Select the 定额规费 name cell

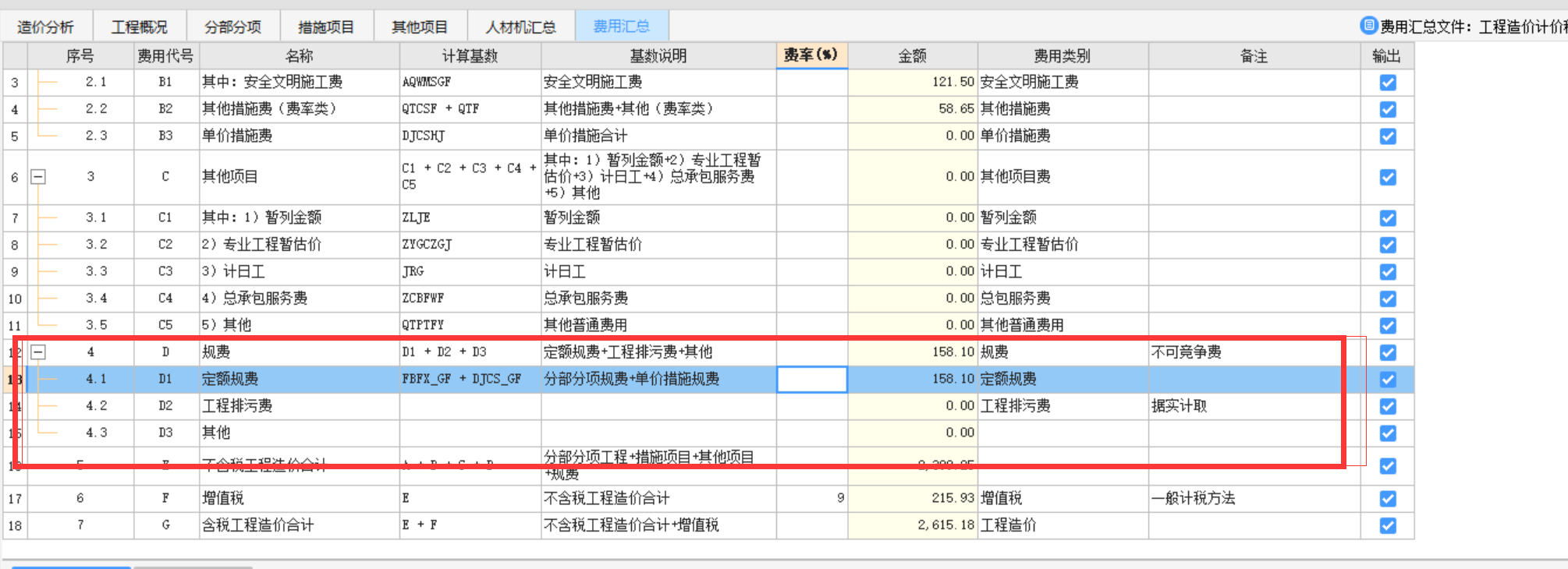pos(300,380)
